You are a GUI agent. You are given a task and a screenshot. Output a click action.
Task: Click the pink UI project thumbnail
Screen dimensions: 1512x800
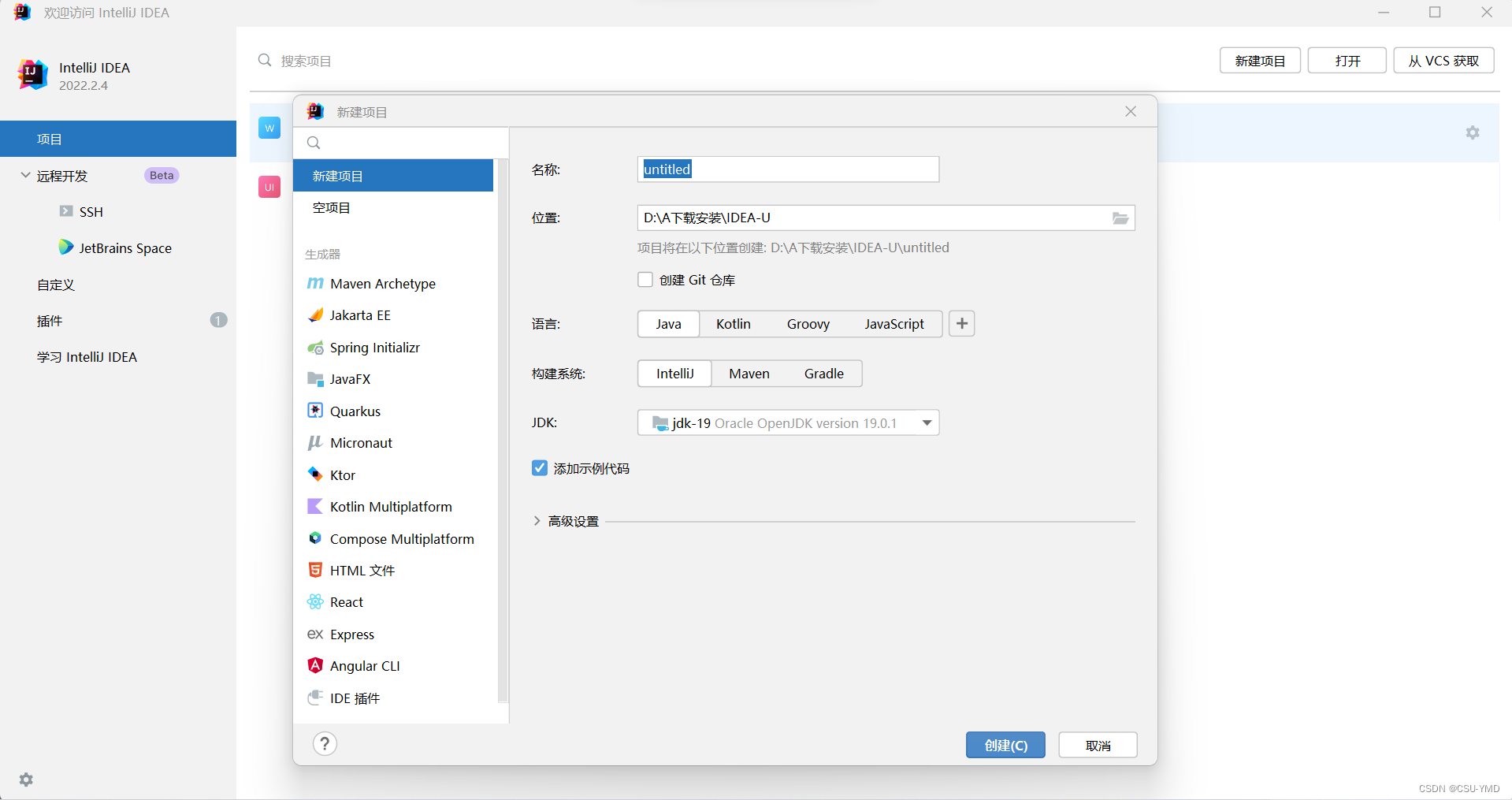[269, 187]
